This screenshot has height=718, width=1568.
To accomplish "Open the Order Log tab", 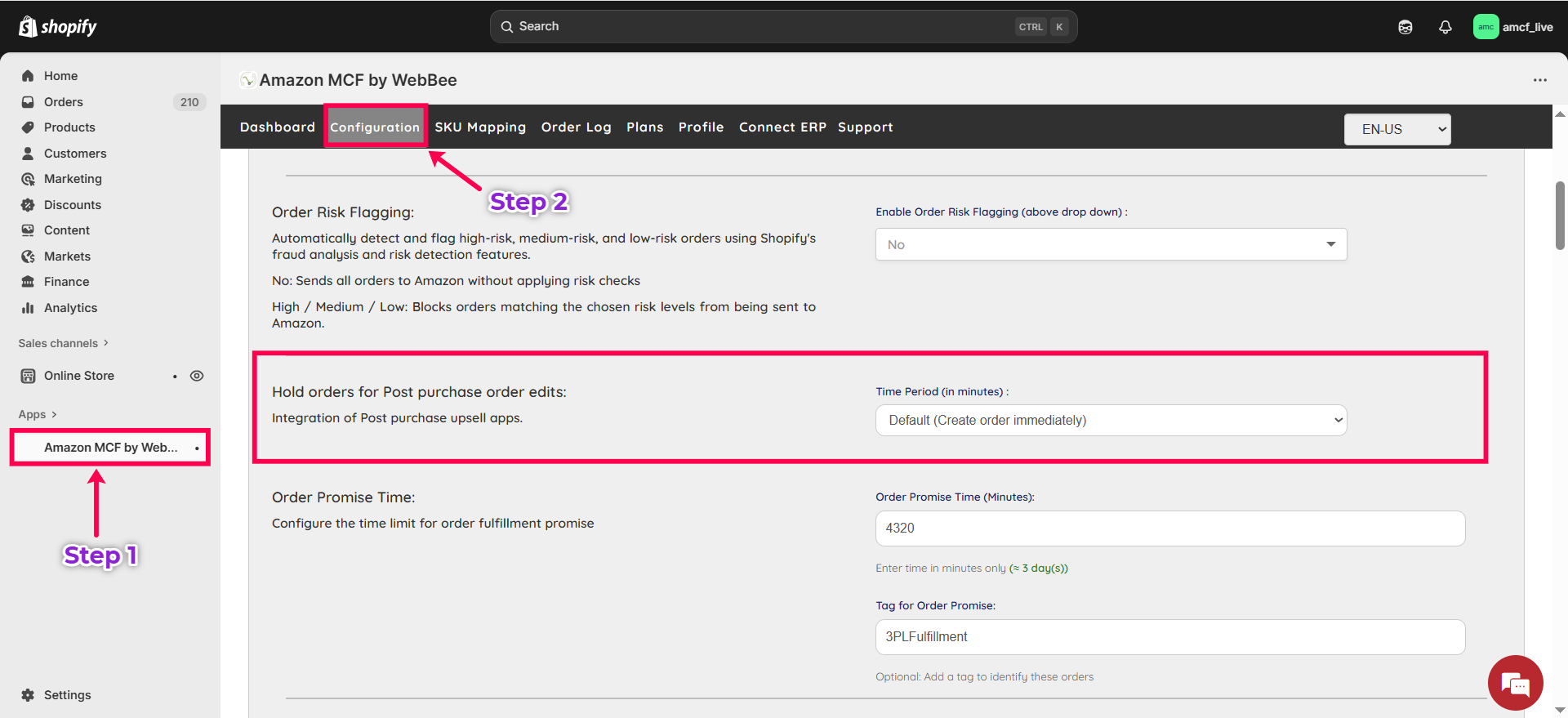I will pyautogui.click(x=576, y=127).
